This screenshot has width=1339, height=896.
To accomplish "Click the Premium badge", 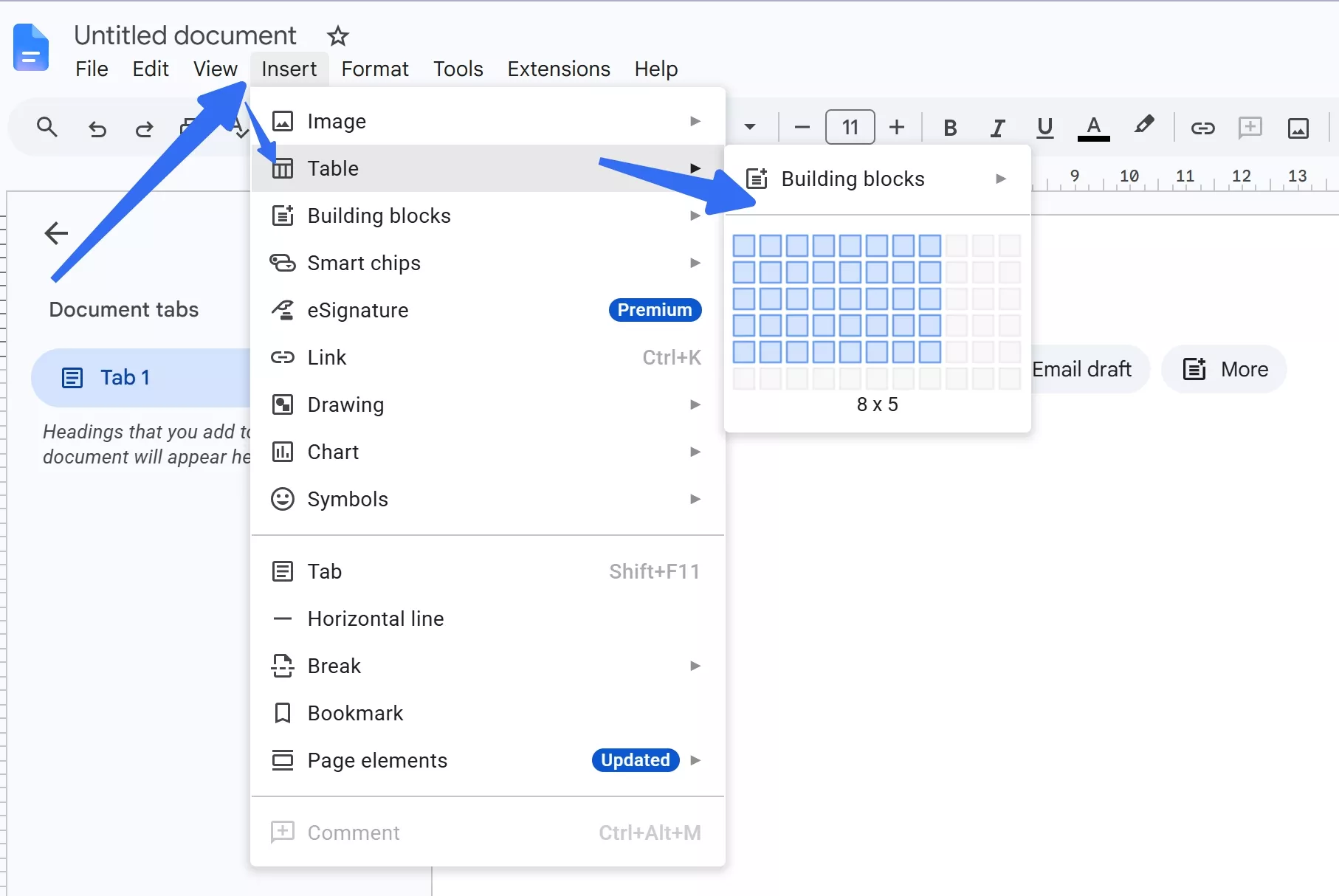I will coord(655,310).
